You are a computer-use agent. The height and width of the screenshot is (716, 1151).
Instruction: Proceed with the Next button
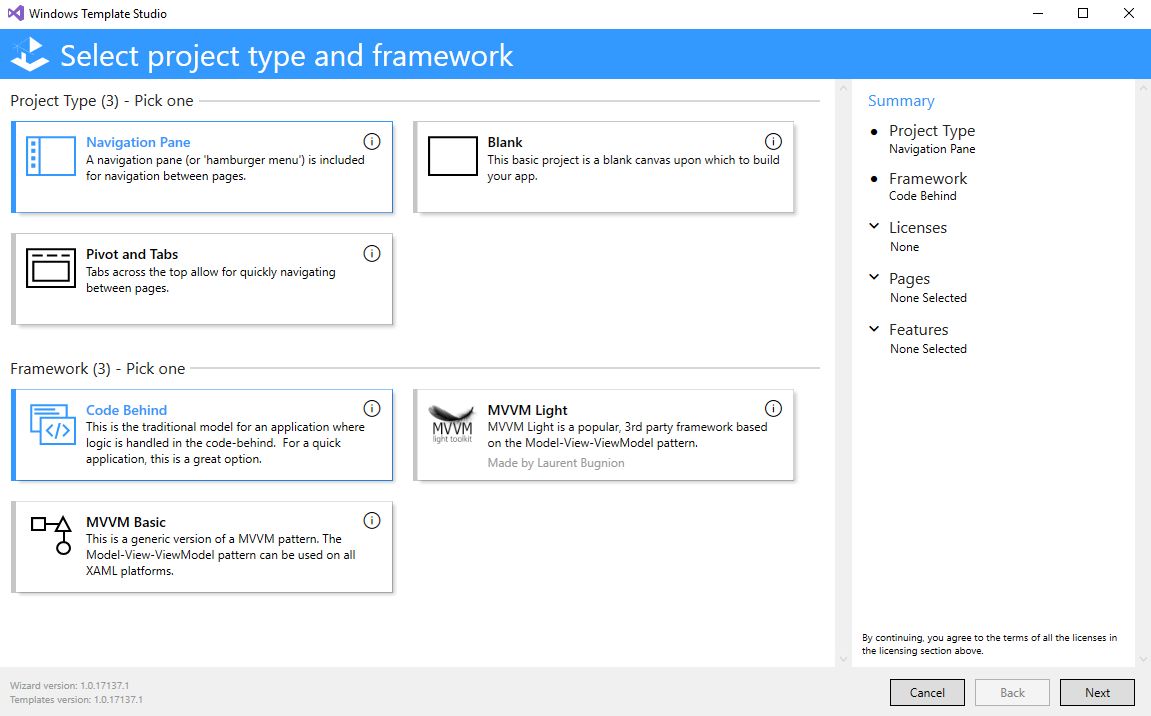click(x=1097, y=693)
